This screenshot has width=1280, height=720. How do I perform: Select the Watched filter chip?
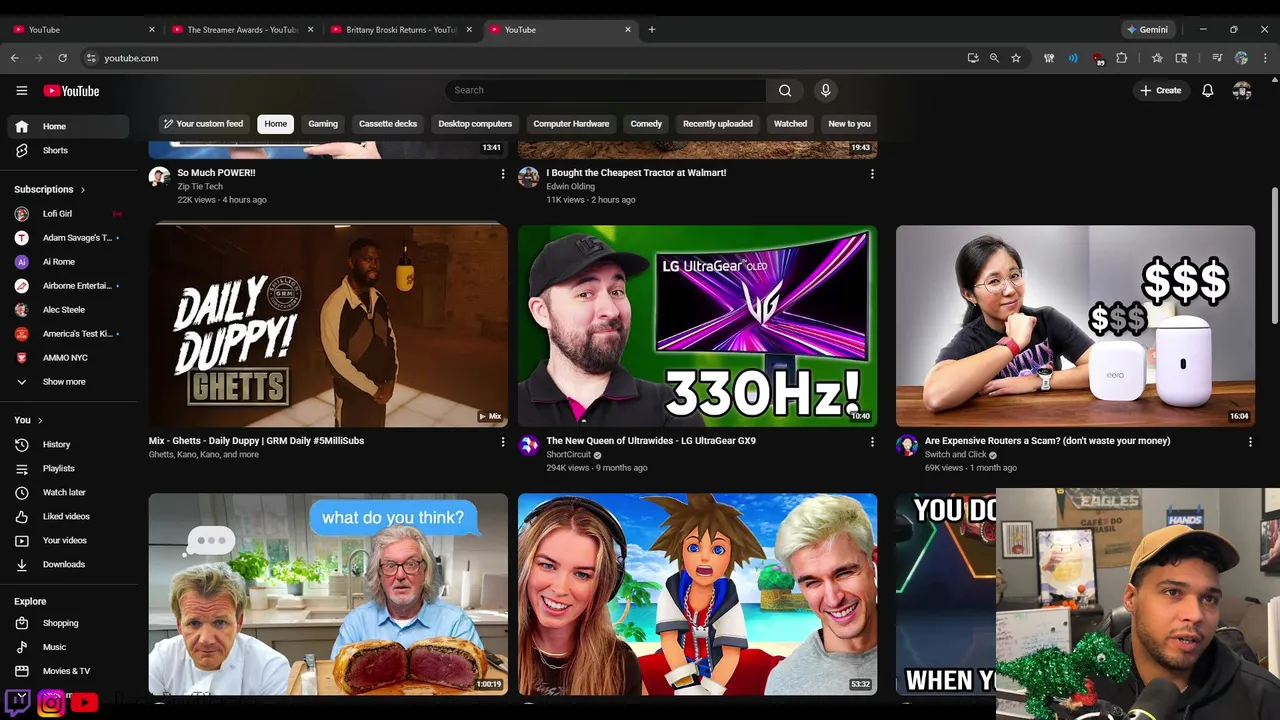(790, 124)
